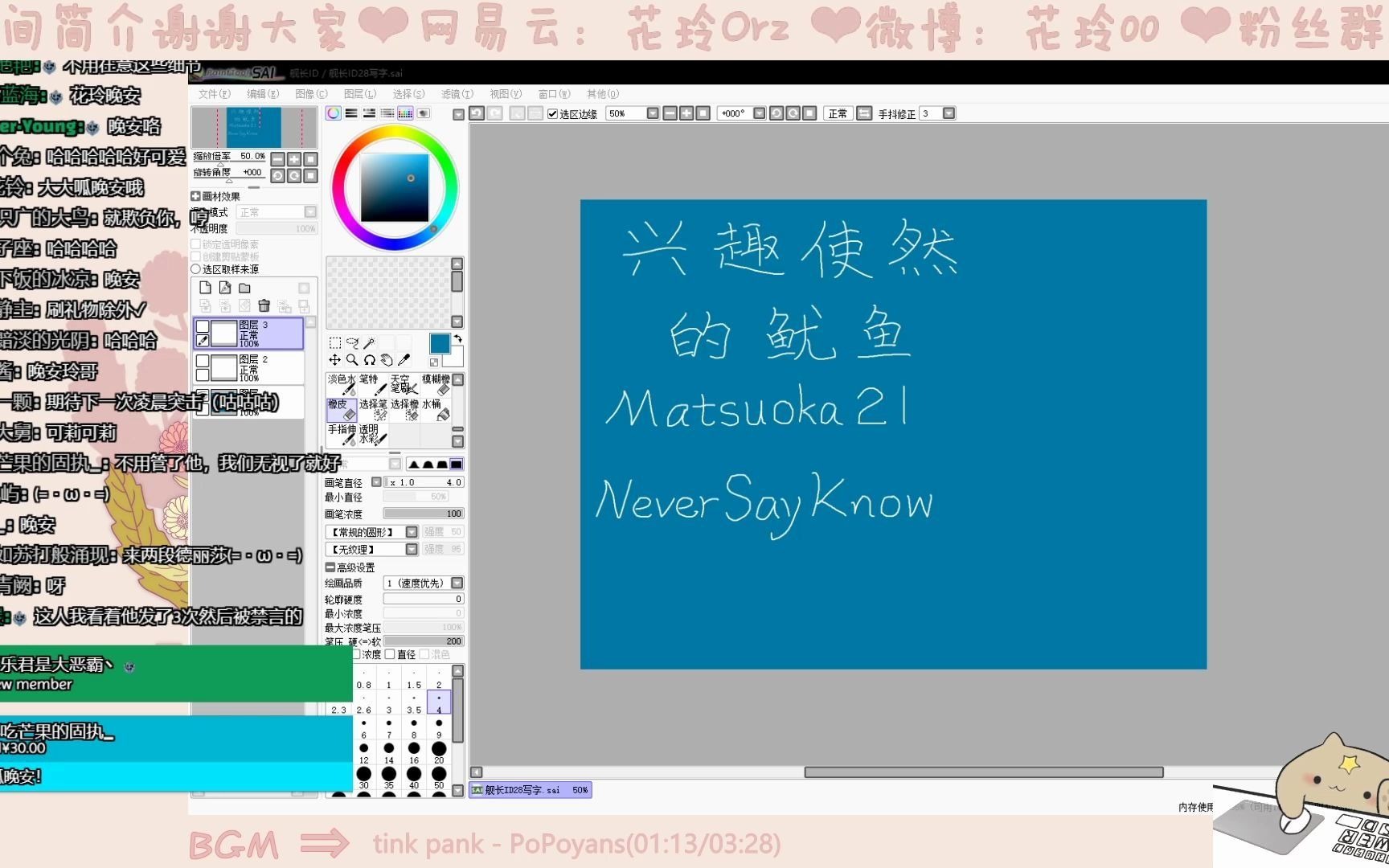Viewport: 1389px width, 868px height.
Task: Open the 图层(L) menu
Action: pos(359,94)
